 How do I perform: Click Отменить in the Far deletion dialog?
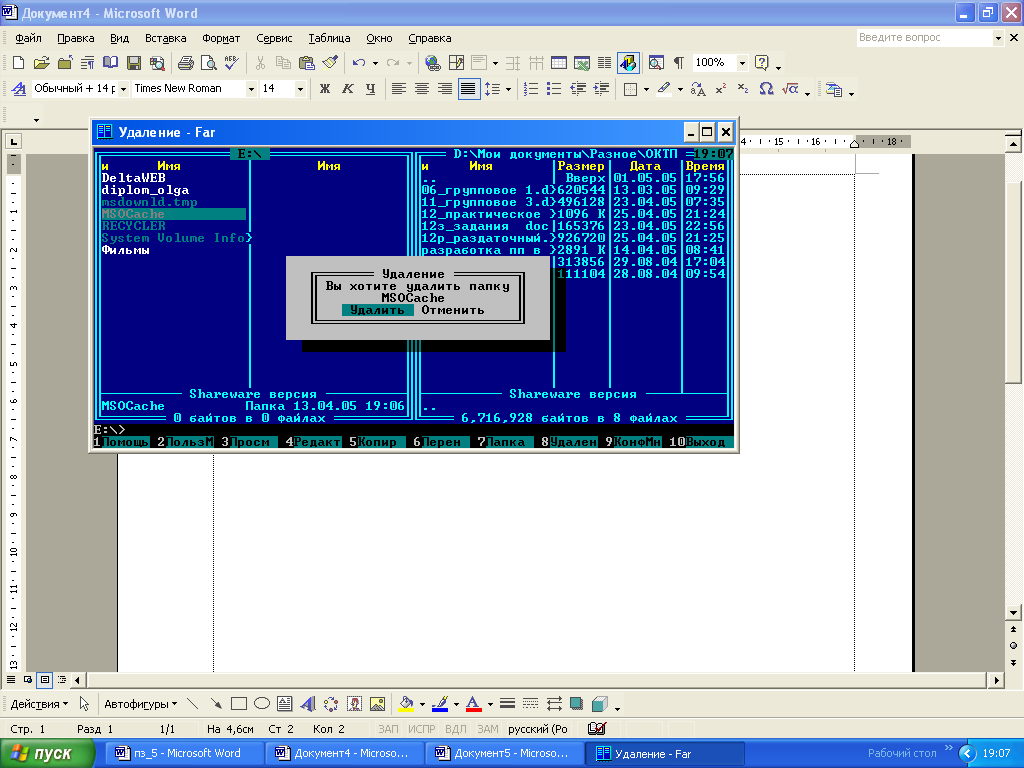point(453,310)
